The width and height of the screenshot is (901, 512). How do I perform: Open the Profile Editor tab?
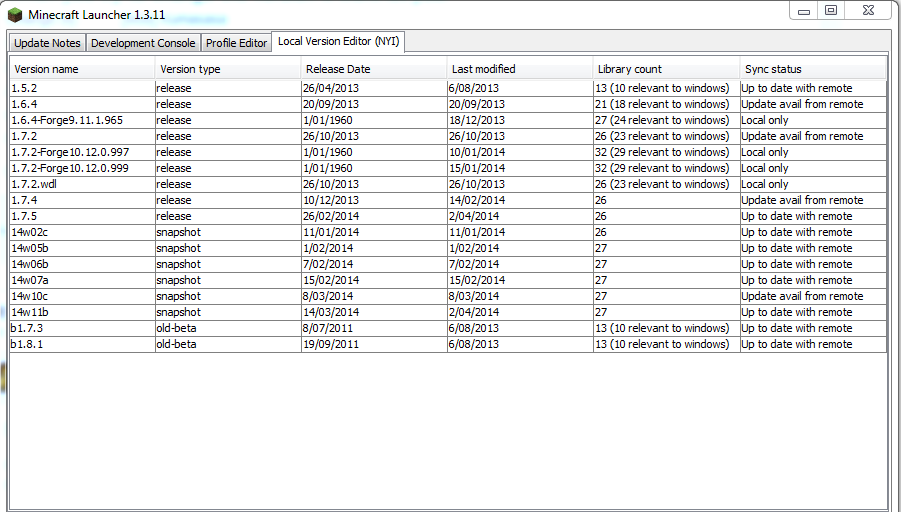[236, 43]
